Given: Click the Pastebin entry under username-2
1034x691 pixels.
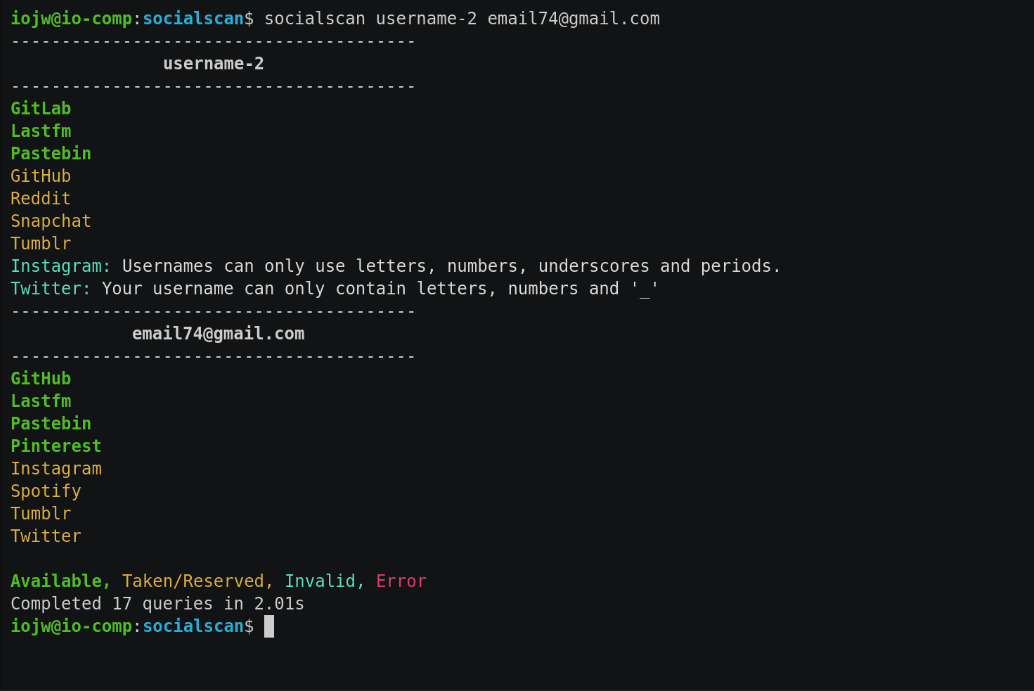Looking at the screenshot, I should coord(51,154).
